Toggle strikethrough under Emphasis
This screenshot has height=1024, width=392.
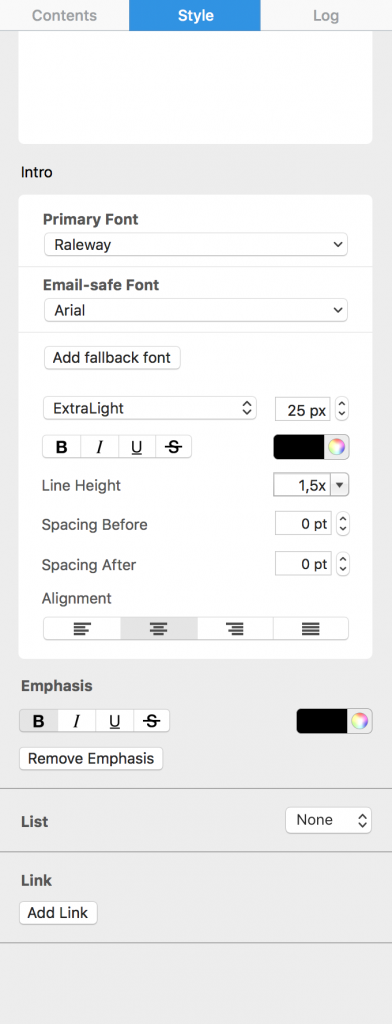152,721
